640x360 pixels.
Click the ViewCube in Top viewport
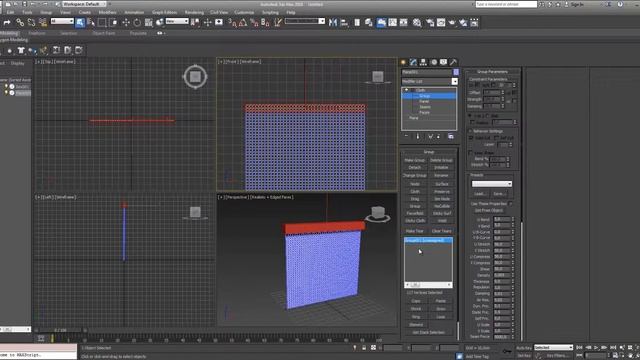195,76
